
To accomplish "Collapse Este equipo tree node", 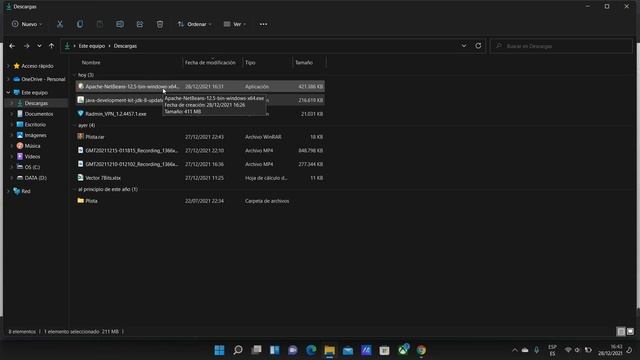I will (9, 93).
